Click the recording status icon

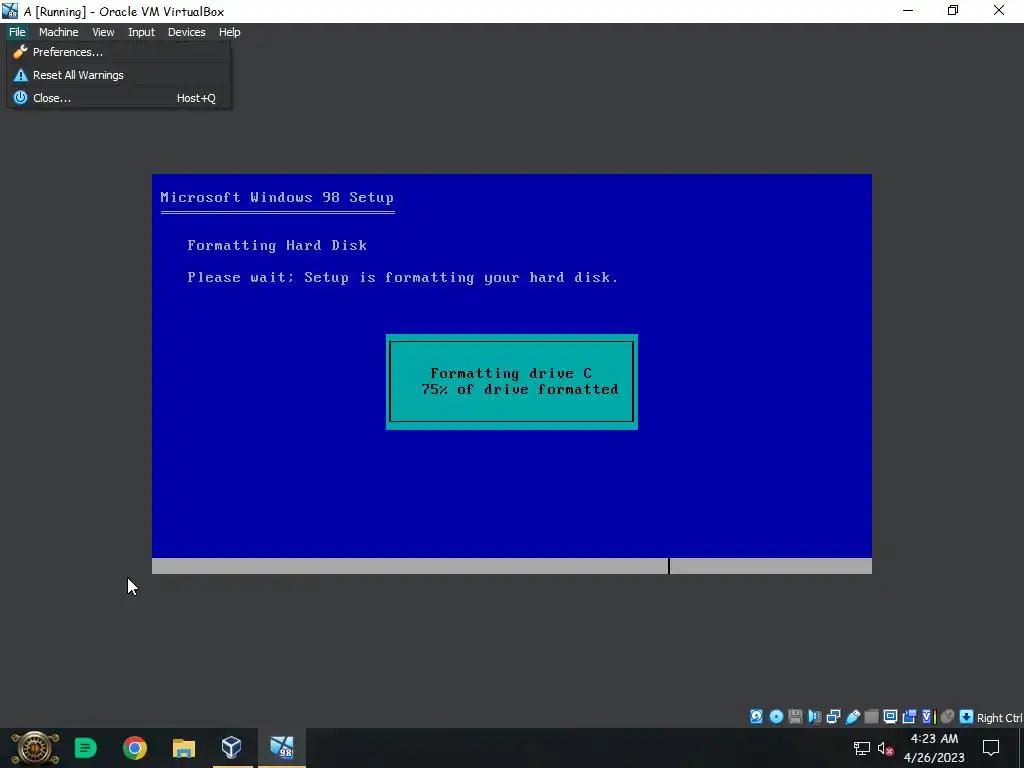[909, 717]
